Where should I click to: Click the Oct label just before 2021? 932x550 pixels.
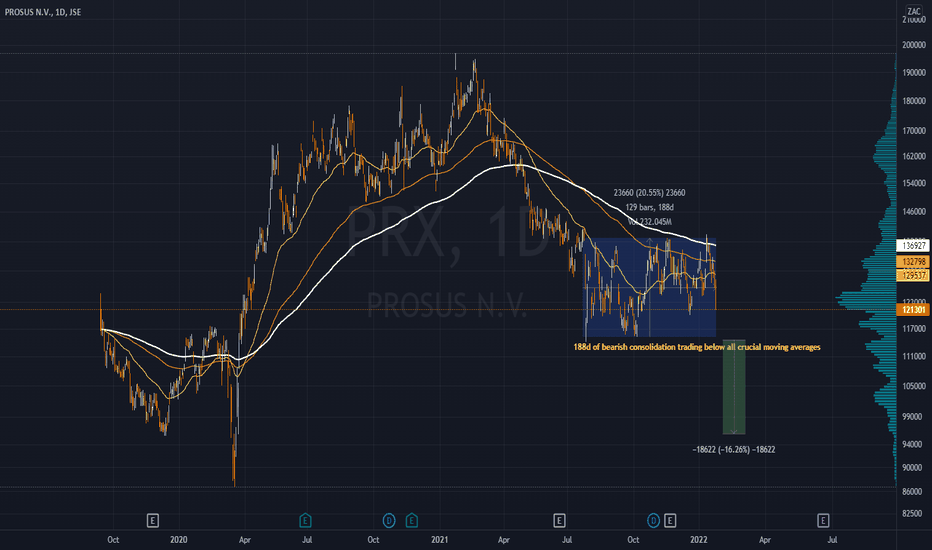pos(373,540)
